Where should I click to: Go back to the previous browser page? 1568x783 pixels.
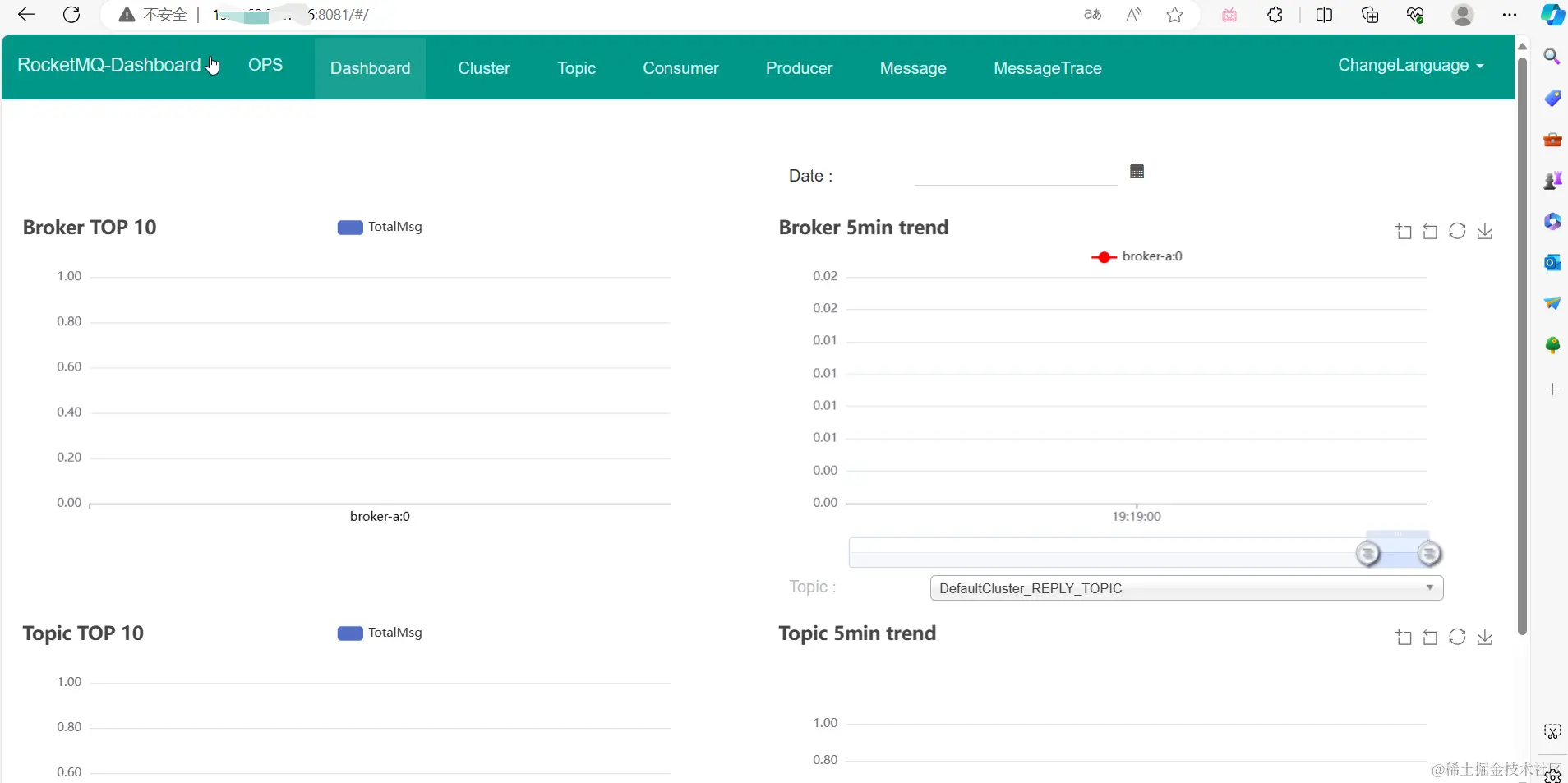tap(26, 15)
